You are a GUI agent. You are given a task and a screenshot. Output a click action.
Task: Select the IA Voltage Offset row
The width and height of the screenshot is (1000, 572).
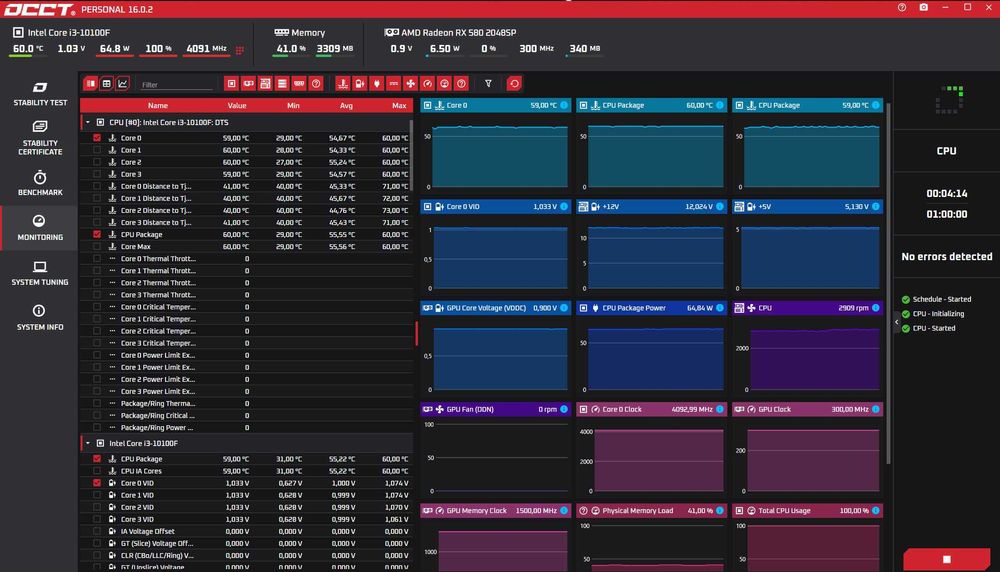tap(246, 531)
